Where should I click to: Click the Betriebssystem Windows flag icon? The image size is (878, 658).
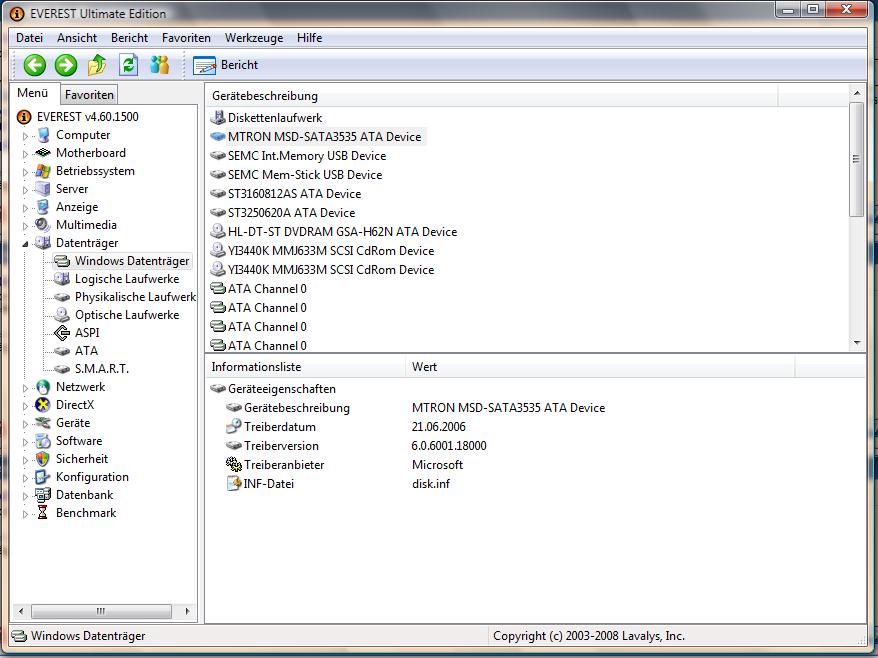coord(43,171)
